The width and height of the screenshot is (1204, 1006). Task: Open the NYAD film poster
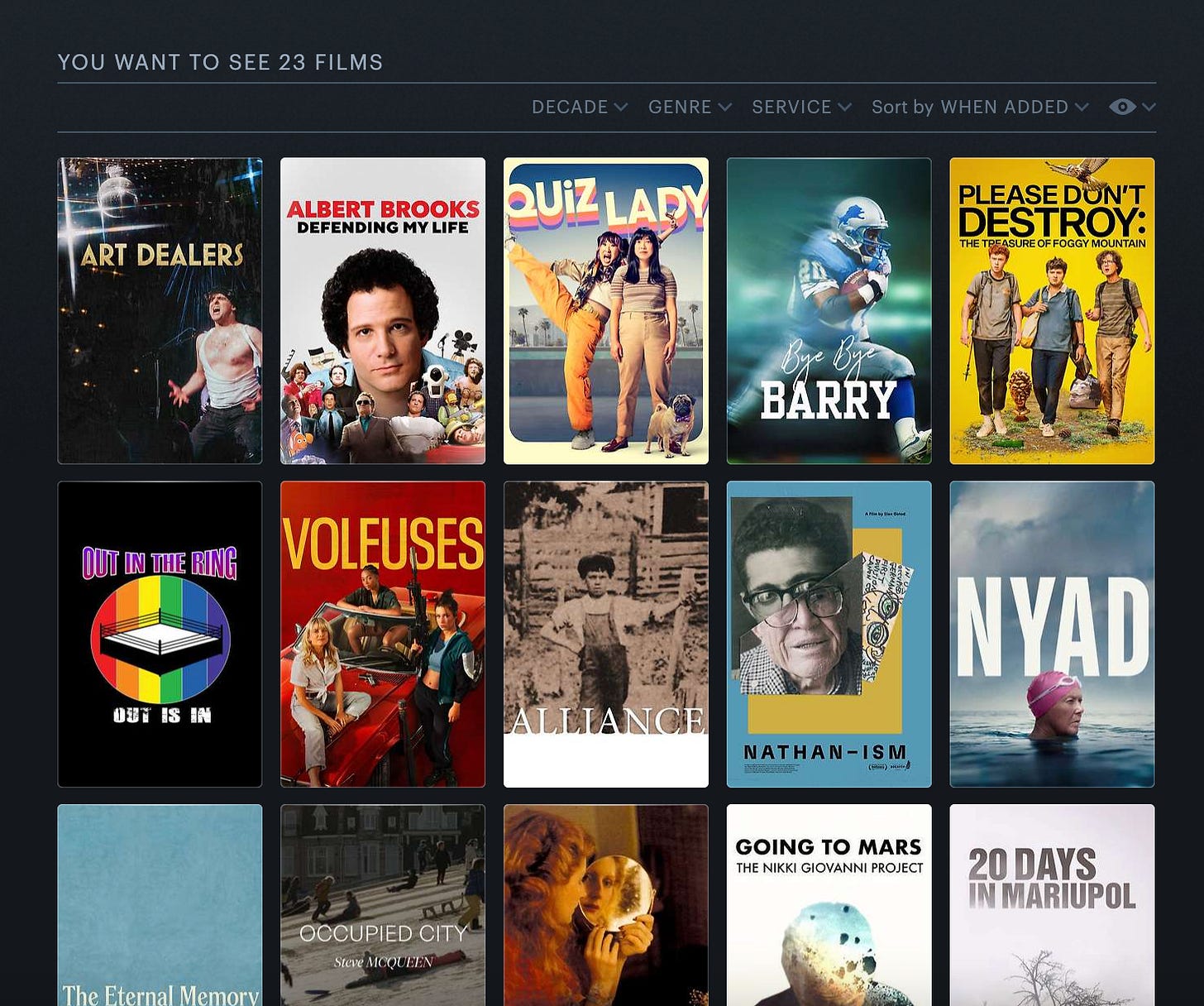tap(1052, 635)
